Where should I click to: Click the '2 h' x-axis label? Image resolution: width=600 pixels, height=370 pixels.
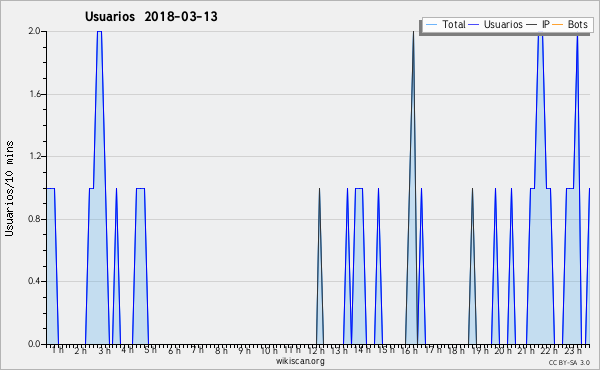coord(80,350)
